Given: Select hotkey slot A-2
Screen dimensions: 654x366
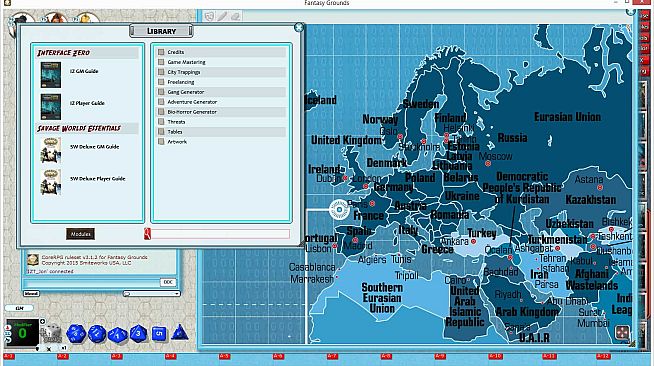Looking at the screenshot, I should point(63,356).
